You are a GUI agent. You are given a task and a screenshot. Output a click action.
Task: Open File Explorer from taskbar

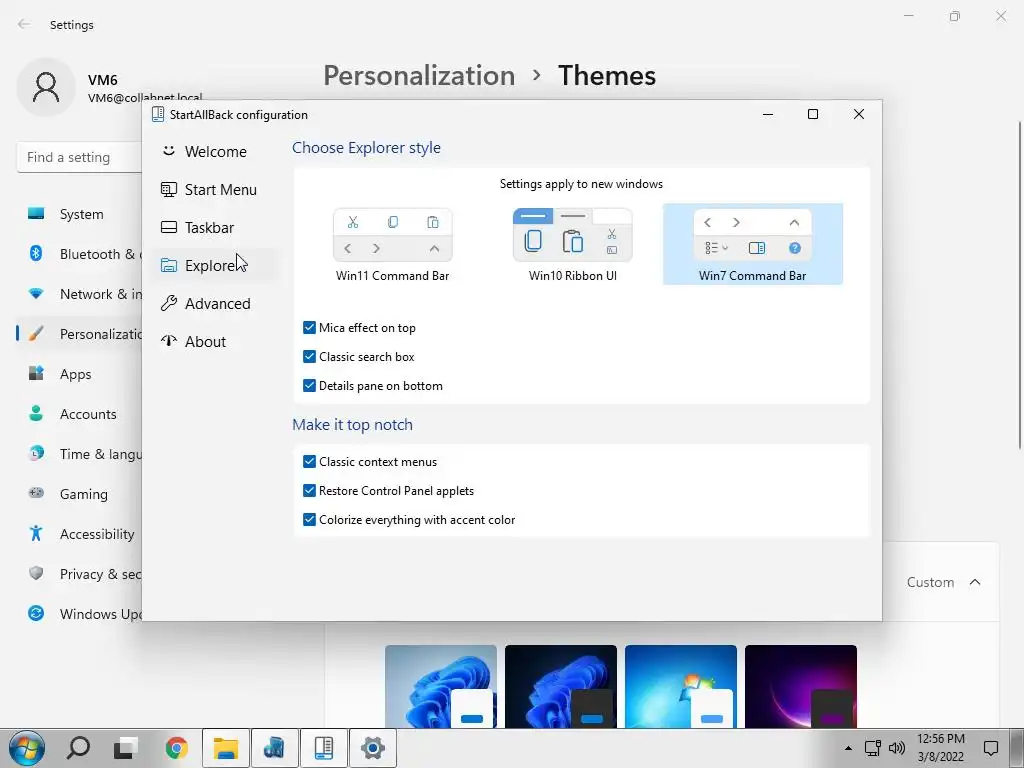pyautogui.click(x=226, y=748)
